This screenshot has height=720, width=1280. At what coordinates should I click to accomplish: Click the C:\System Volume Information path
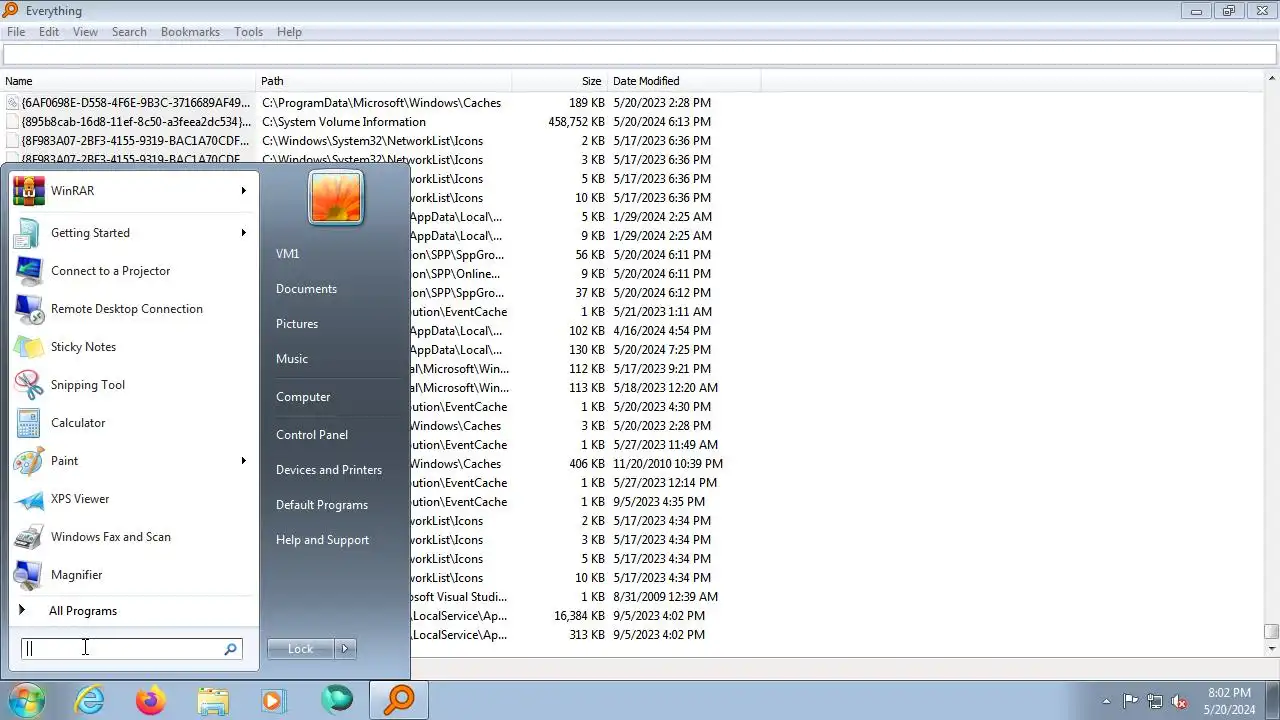point(344,122)
